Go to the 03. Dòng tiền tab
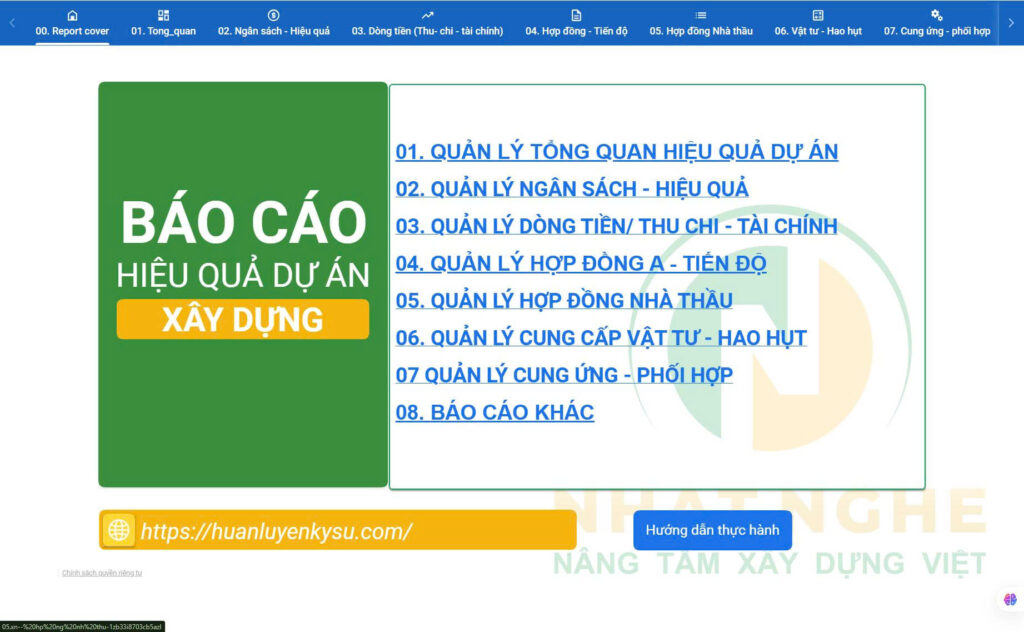 pos(427,23)
